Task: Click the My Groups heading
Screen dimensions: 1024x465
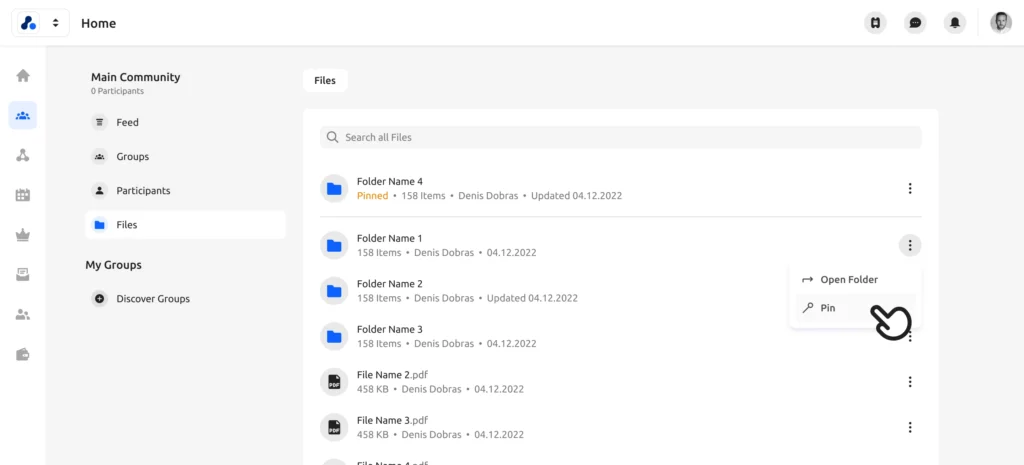Action: point(114,265)
